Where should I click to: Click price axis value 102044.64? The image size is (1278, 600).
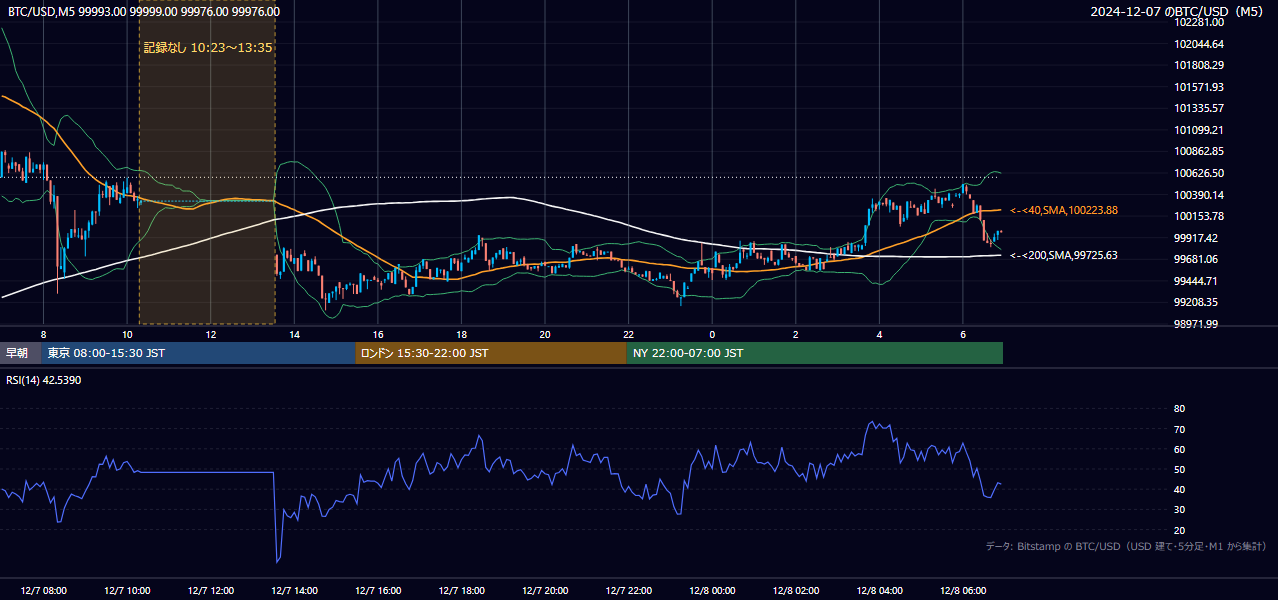[1199, 44]
